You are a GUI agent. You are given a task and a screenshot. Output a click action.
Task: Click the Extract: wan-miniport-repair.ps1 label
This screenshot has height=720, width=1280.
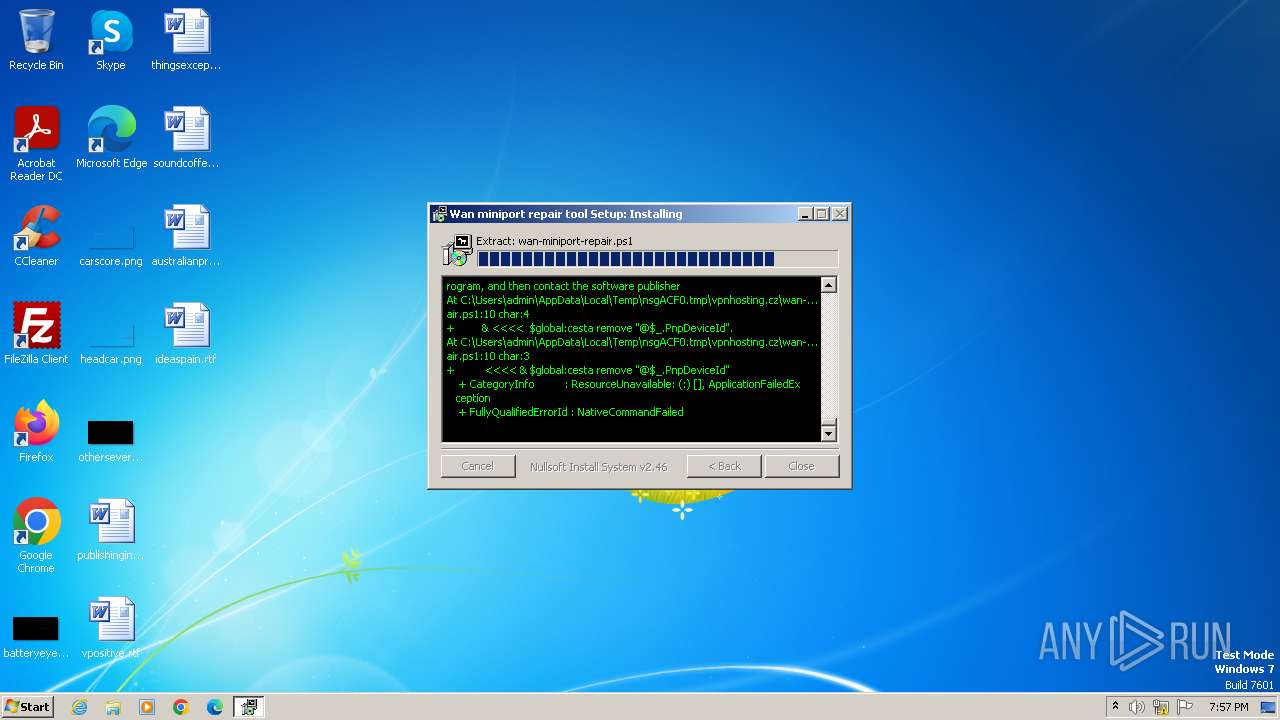click(x=554, y=241)
